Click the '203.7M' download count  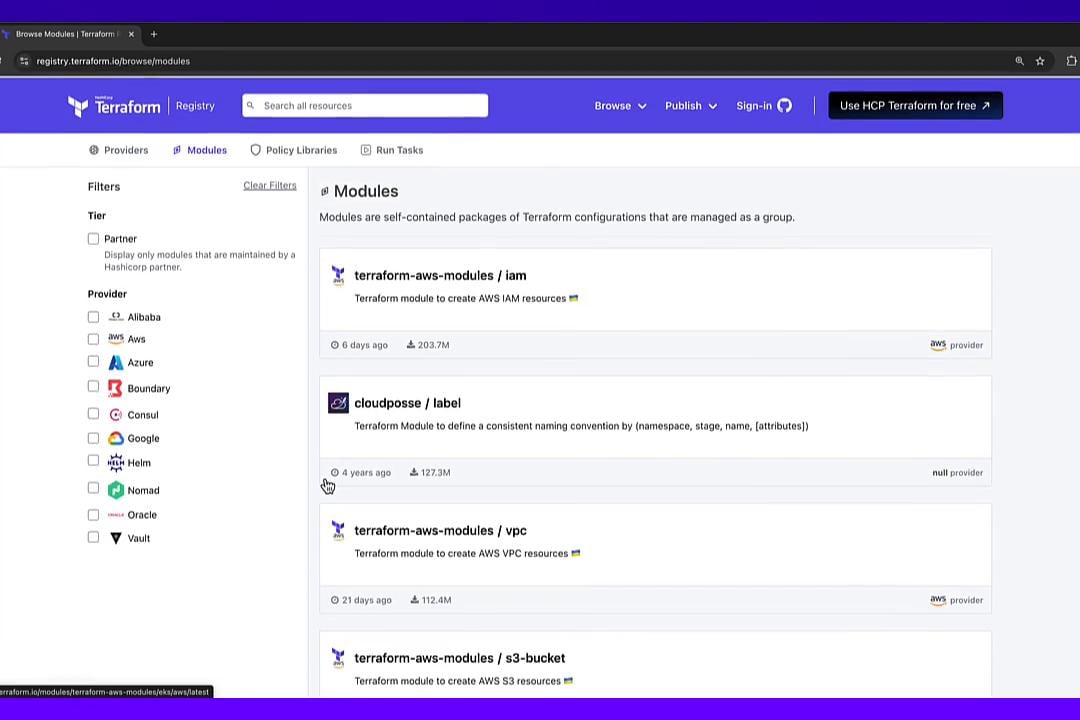428,344
